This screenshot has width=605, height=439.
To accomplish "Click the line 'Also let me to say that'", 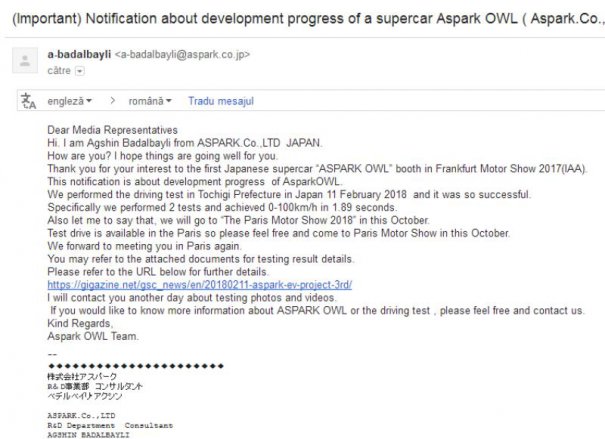I will pyautogui.click(x=238, y=220).
